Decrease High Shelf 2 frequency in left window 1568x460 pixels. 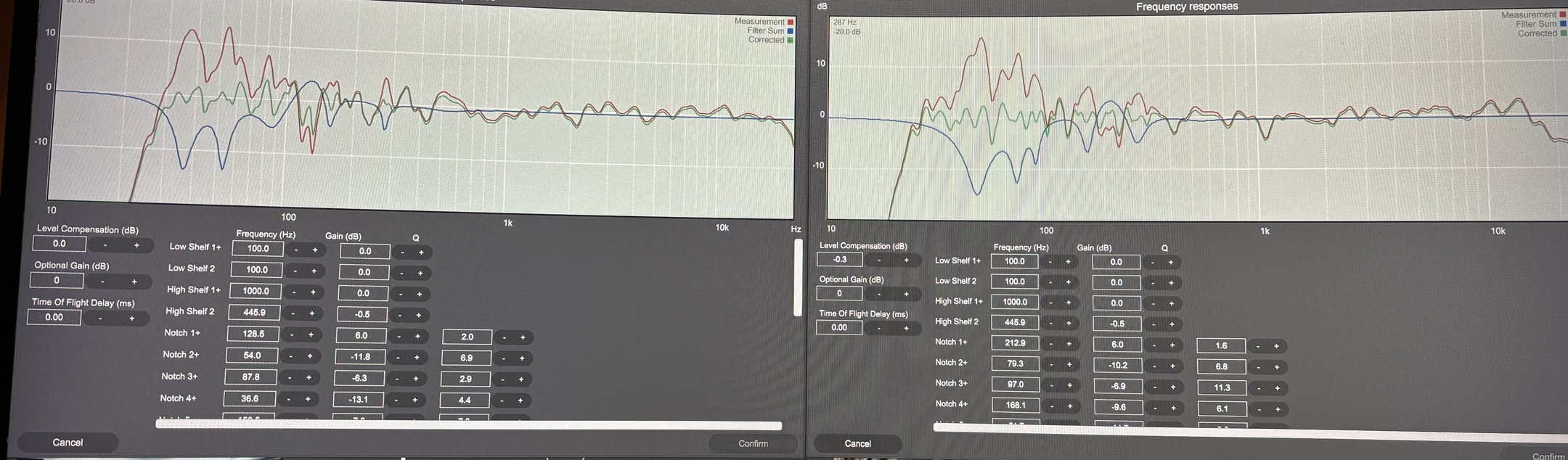tap(293, 313)
